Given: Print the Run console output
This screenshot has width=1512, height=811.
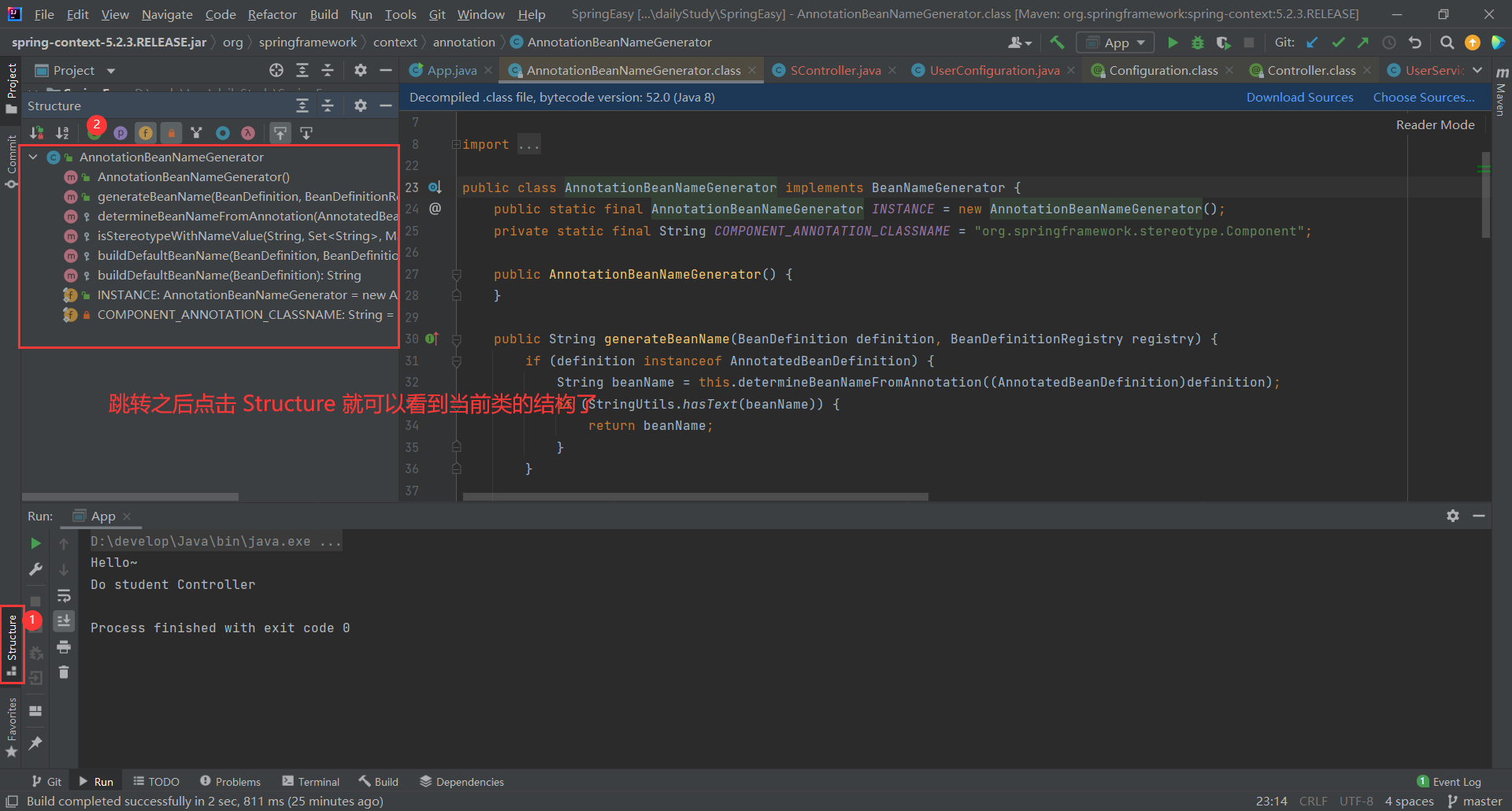Looking at the screenshot, I should pyautogui.click(x=64, y=647).
